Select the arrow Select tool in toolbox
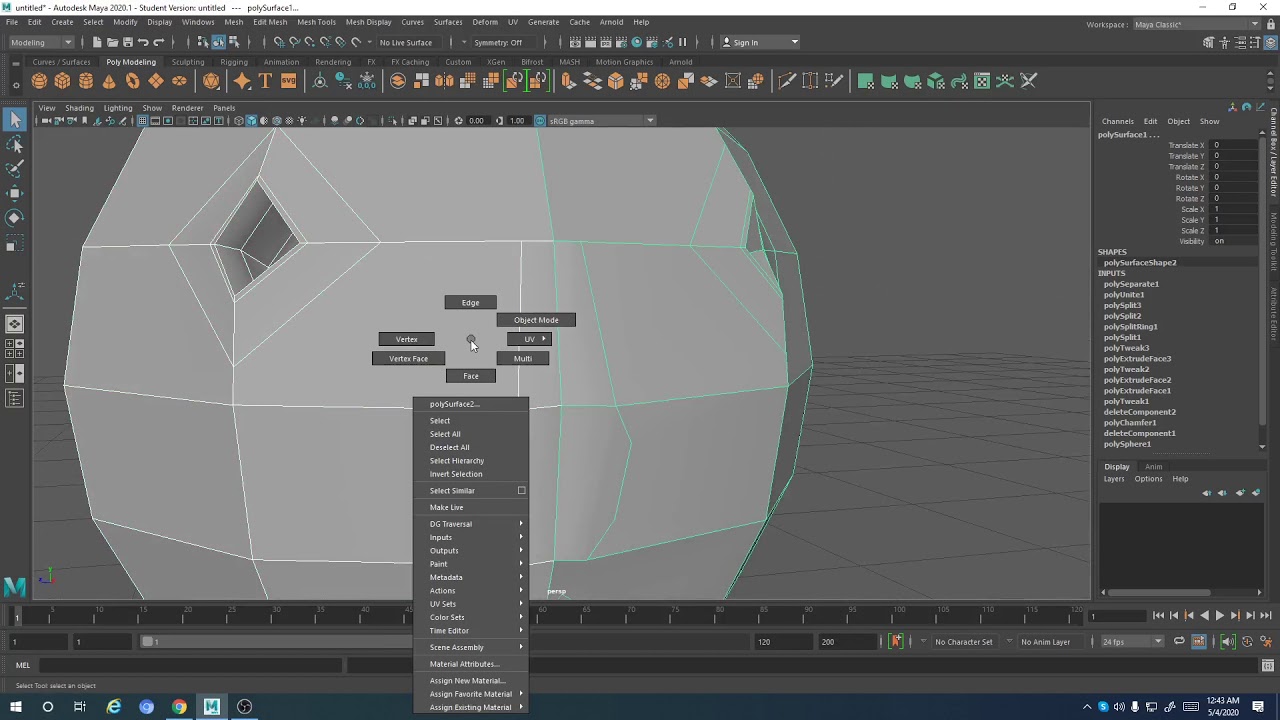This screenshot has height=720, width=1280. 15,120
